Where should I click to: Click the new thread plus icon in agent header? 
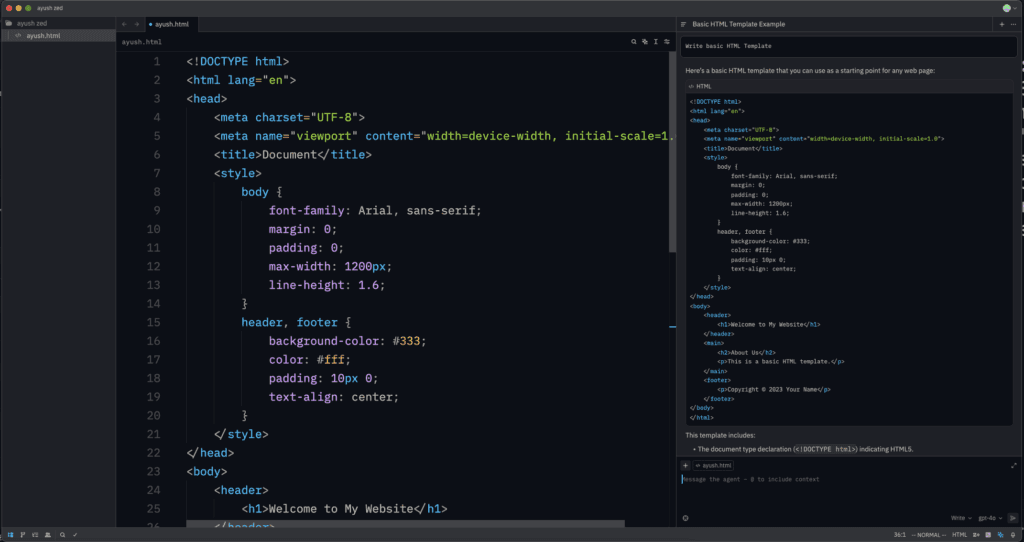(1001, 24)
